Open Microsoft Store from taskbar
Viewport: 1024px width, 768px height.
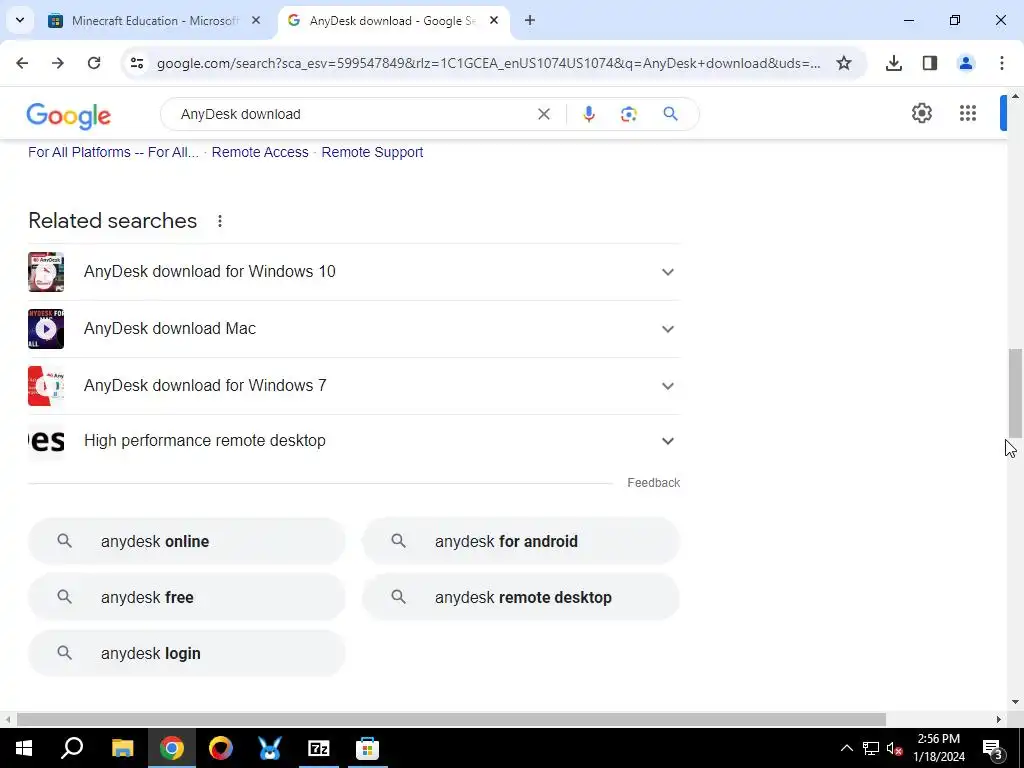coord(368,748)
